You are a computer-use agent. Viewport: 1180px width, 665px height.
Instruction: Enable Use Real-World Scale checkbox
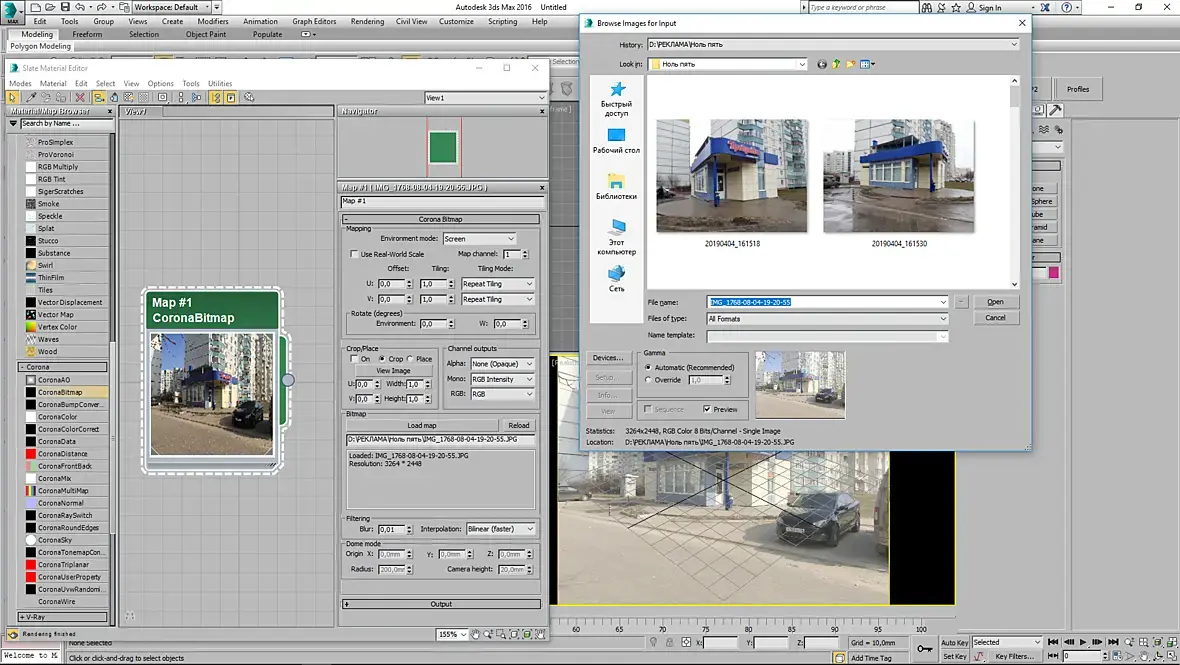[x=354, y=254]
